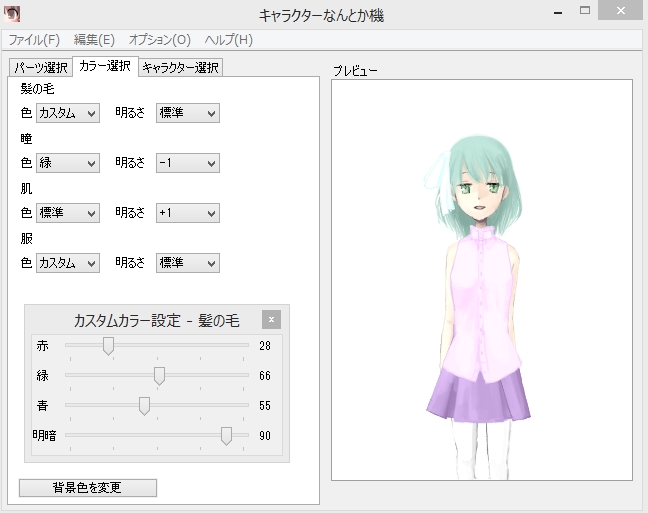
Task: Open the ファイル(F) menu
Action: (34, 40)
